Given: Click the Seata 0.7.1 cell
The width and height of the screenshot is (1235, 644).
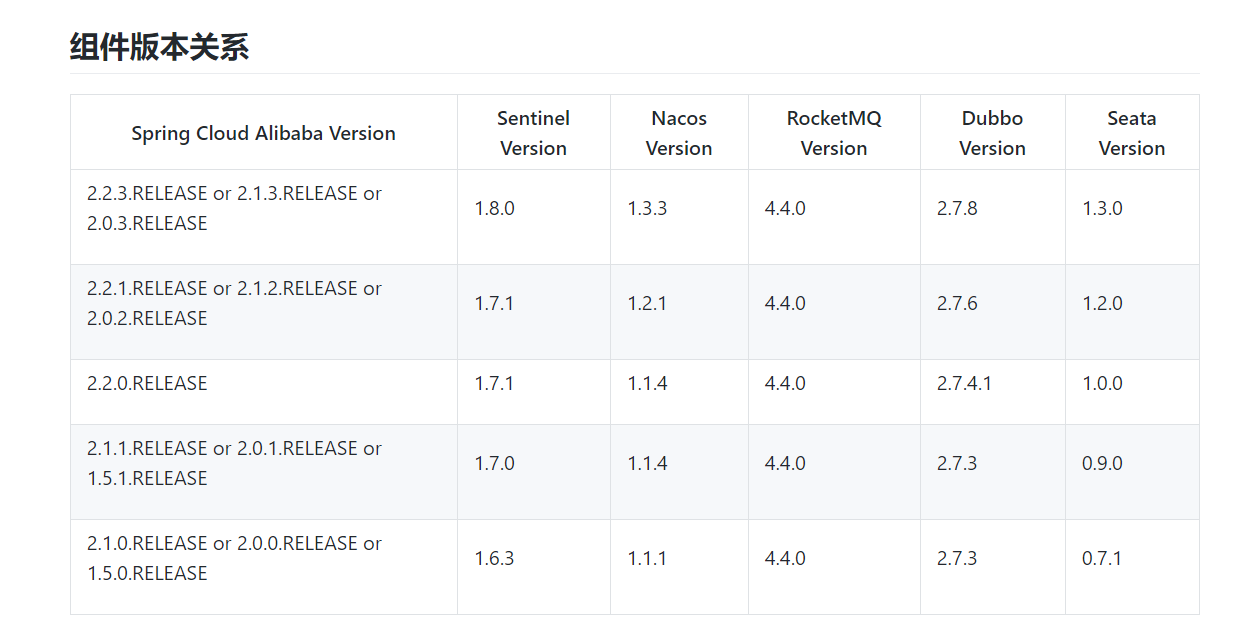Looking at the screenshot, I should tap(1102, 558).
